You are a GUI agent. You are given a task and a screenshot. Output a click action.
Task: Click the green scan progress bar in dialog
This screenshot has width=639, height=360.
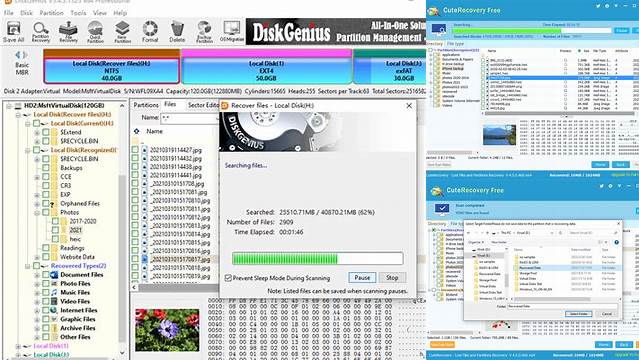(x=317, y=258)
